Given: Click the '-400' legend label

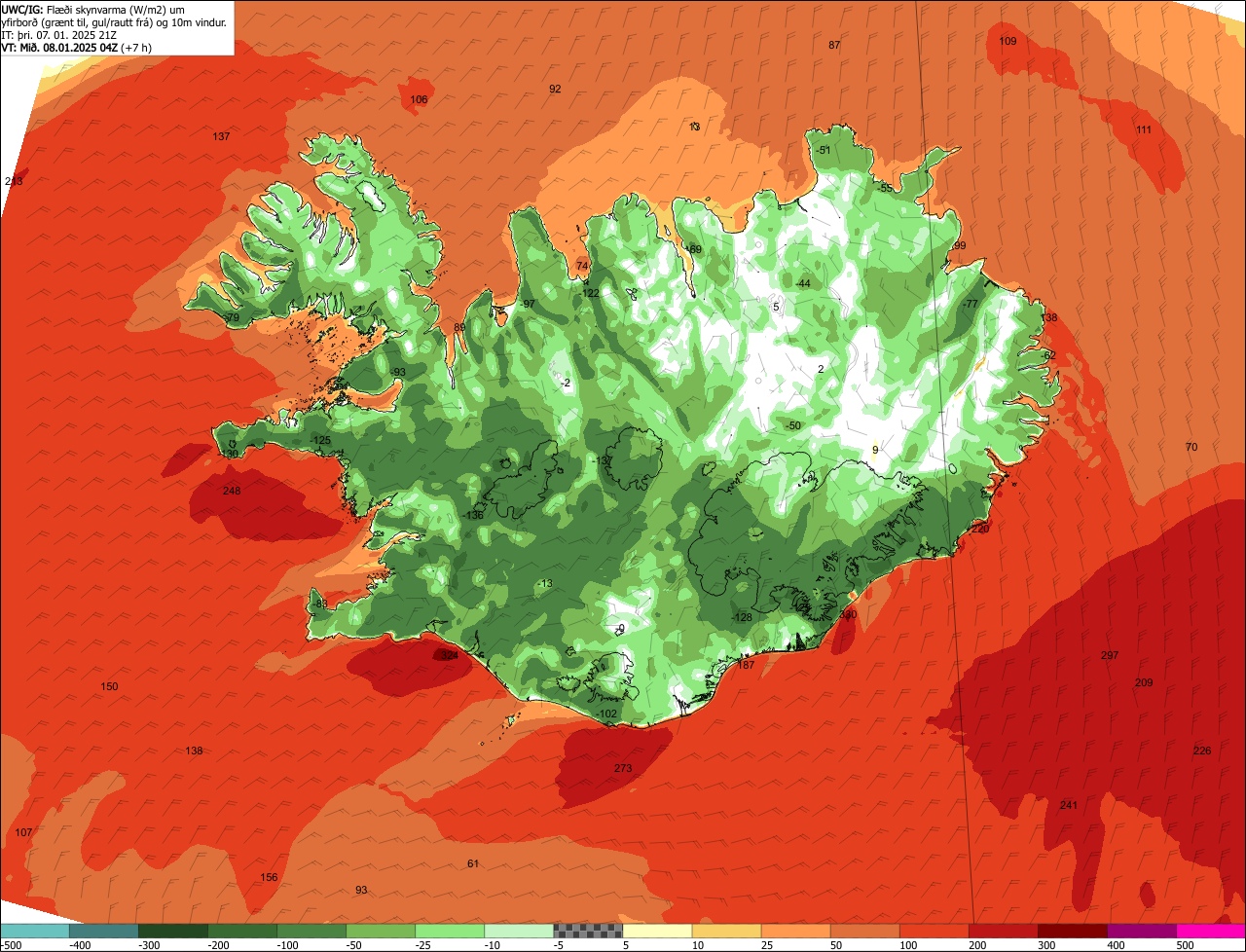Looking at the screenshot, I should click(x=80, y=945).
